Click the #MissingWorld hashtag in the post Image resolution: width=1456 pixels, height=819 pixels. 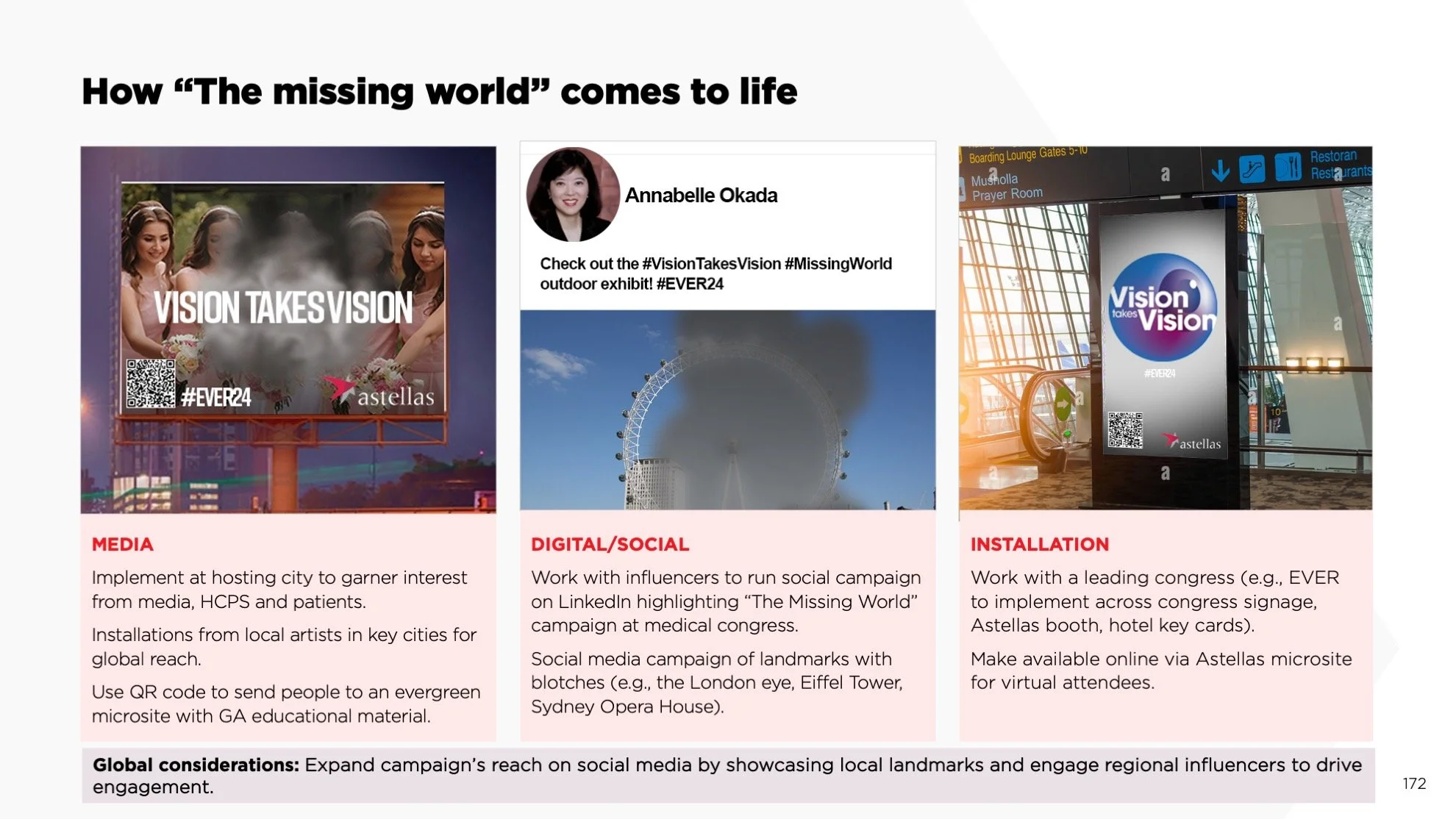tap(838, 264)
